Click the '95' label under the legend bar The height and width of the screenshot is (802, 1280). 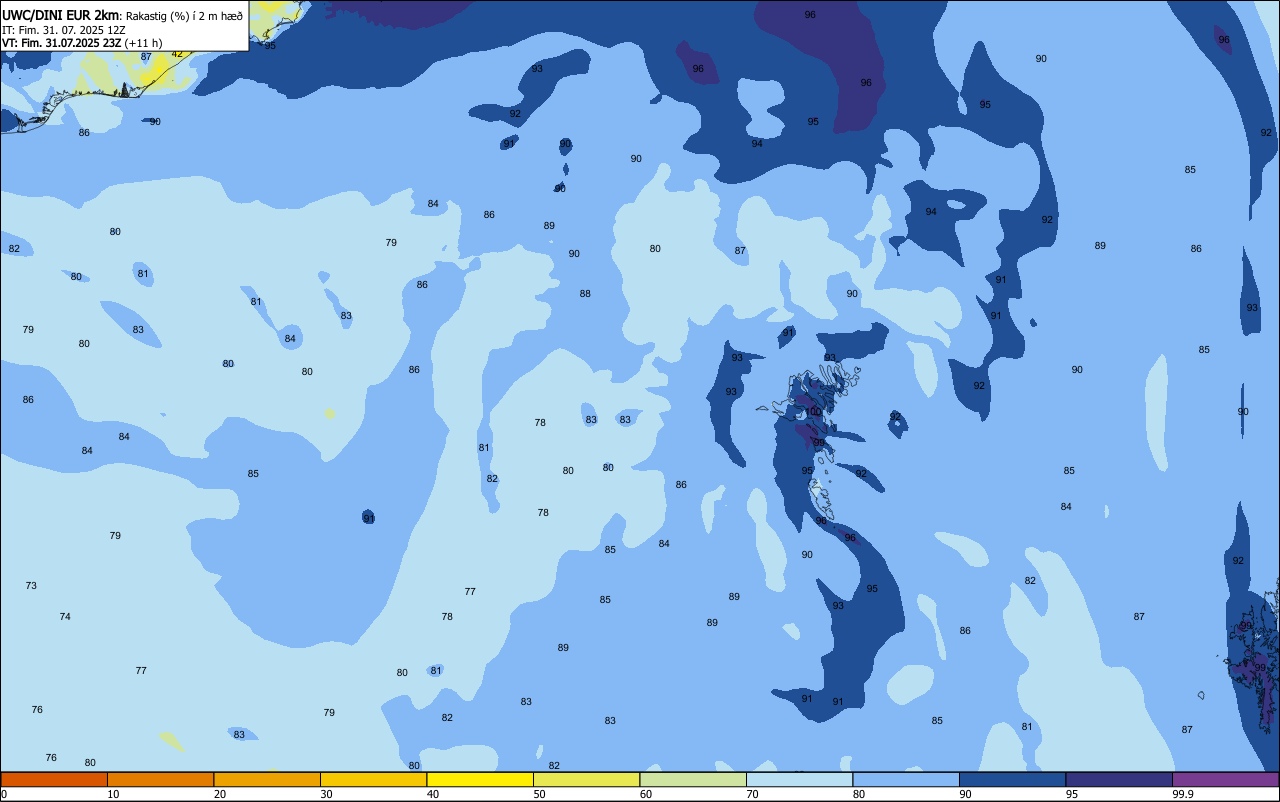click(x=1072, y=794)
